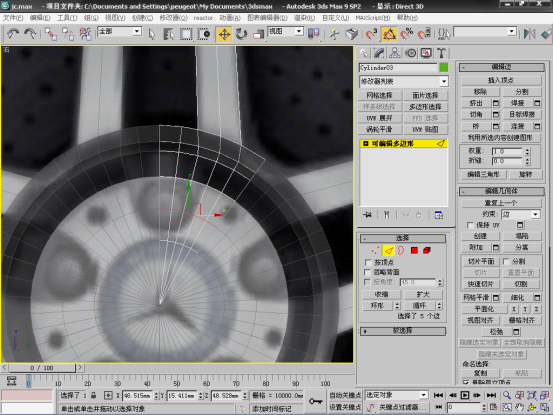The height and width of the screenshot is (415, 553).
Task: Open the 修改器列表 dropdown
Action: [404, 81]
